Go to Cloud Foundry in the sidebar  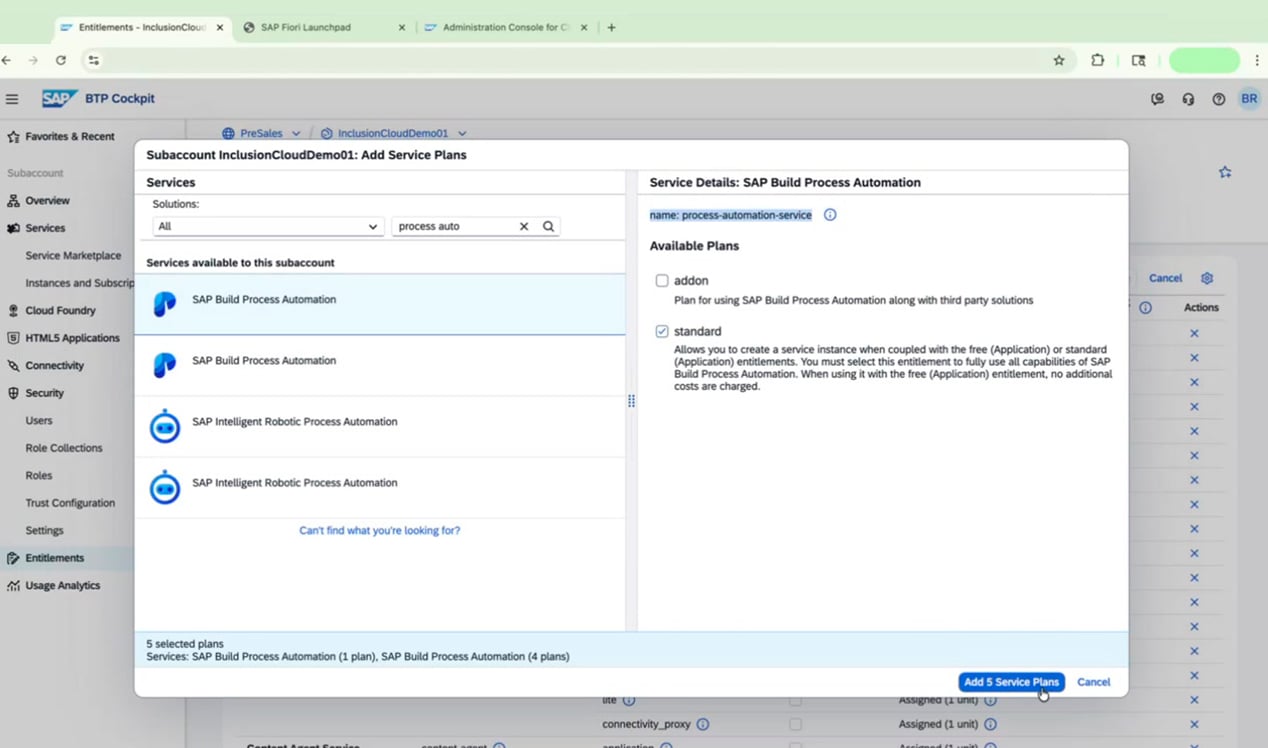tap(60, 310)
